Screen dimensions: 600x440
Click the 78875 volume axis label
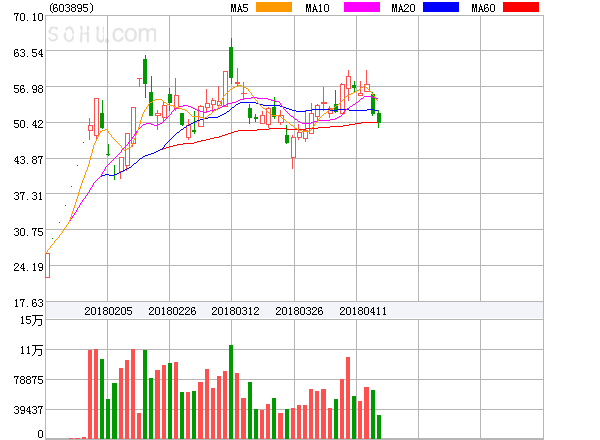[x=29, y=380]
